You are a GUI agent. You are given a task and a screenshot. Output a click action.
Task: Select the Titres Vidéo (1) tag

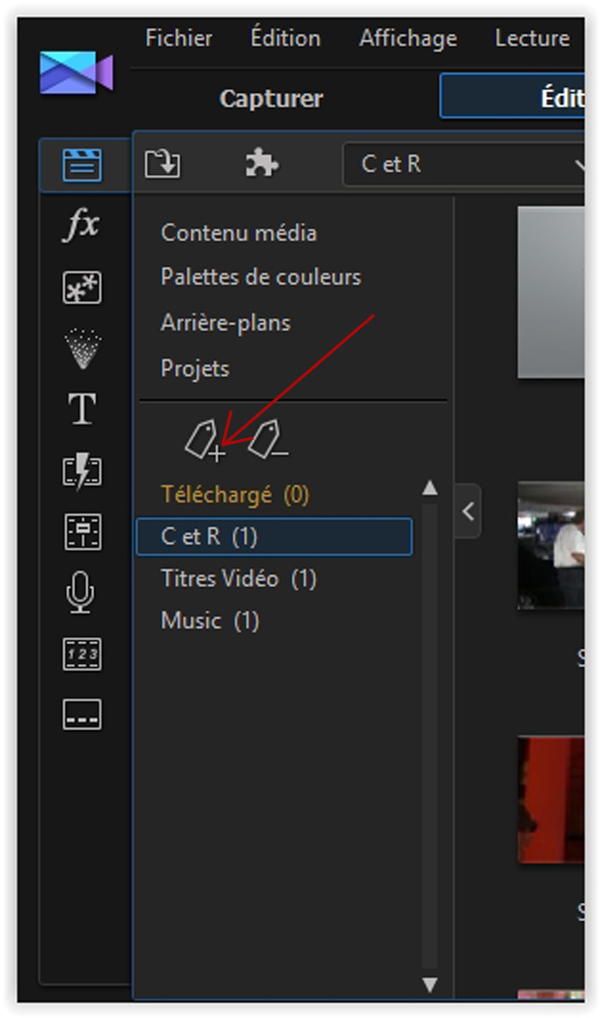coord(238,578)
